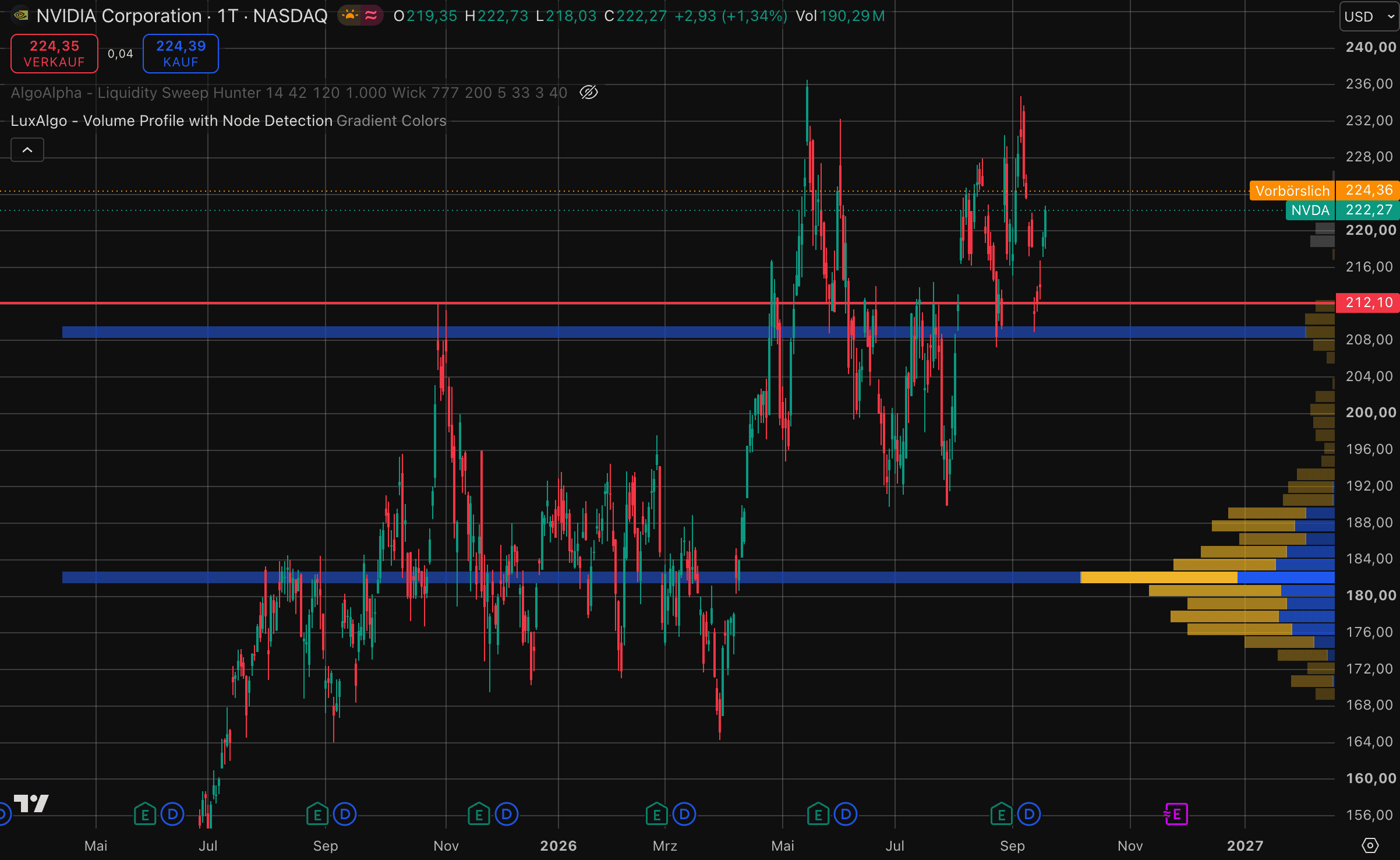Collapse the indicator legend with the chevron button
This screenshot has height=860, width=1400.
coord(27,150)
